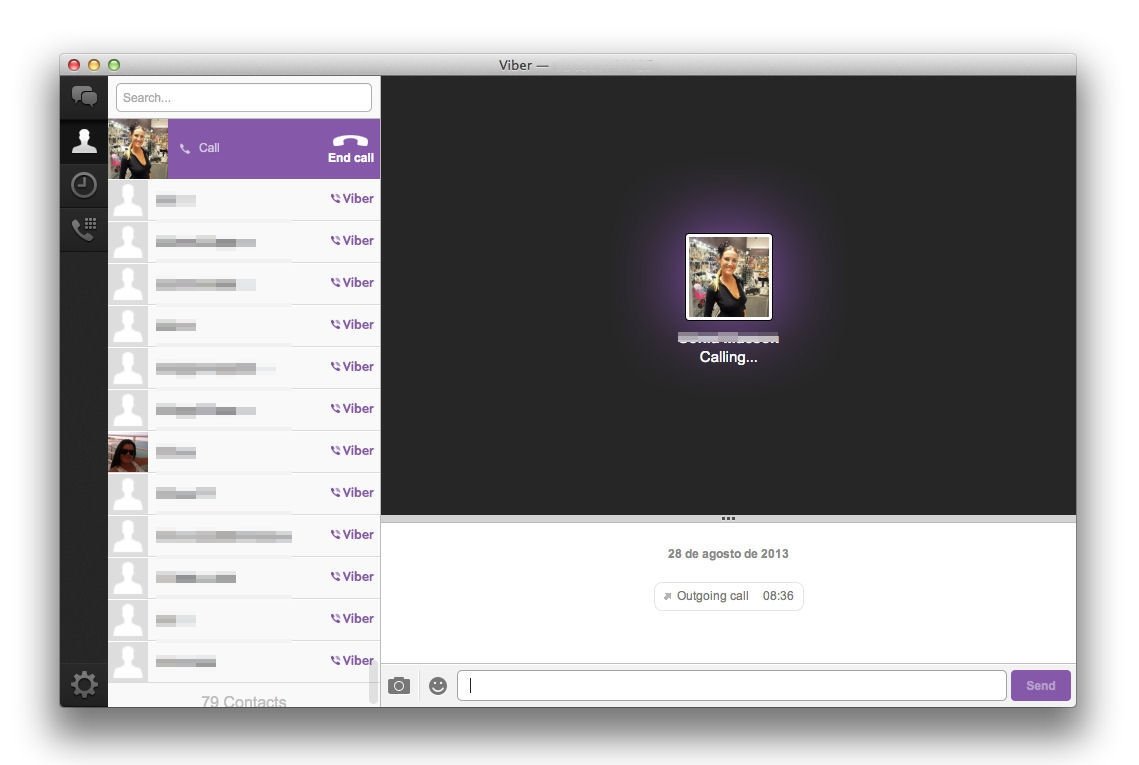Screen dimensions: 1139x765
Task: Click the "Call" label in the purple row
Action: point(209,148)
